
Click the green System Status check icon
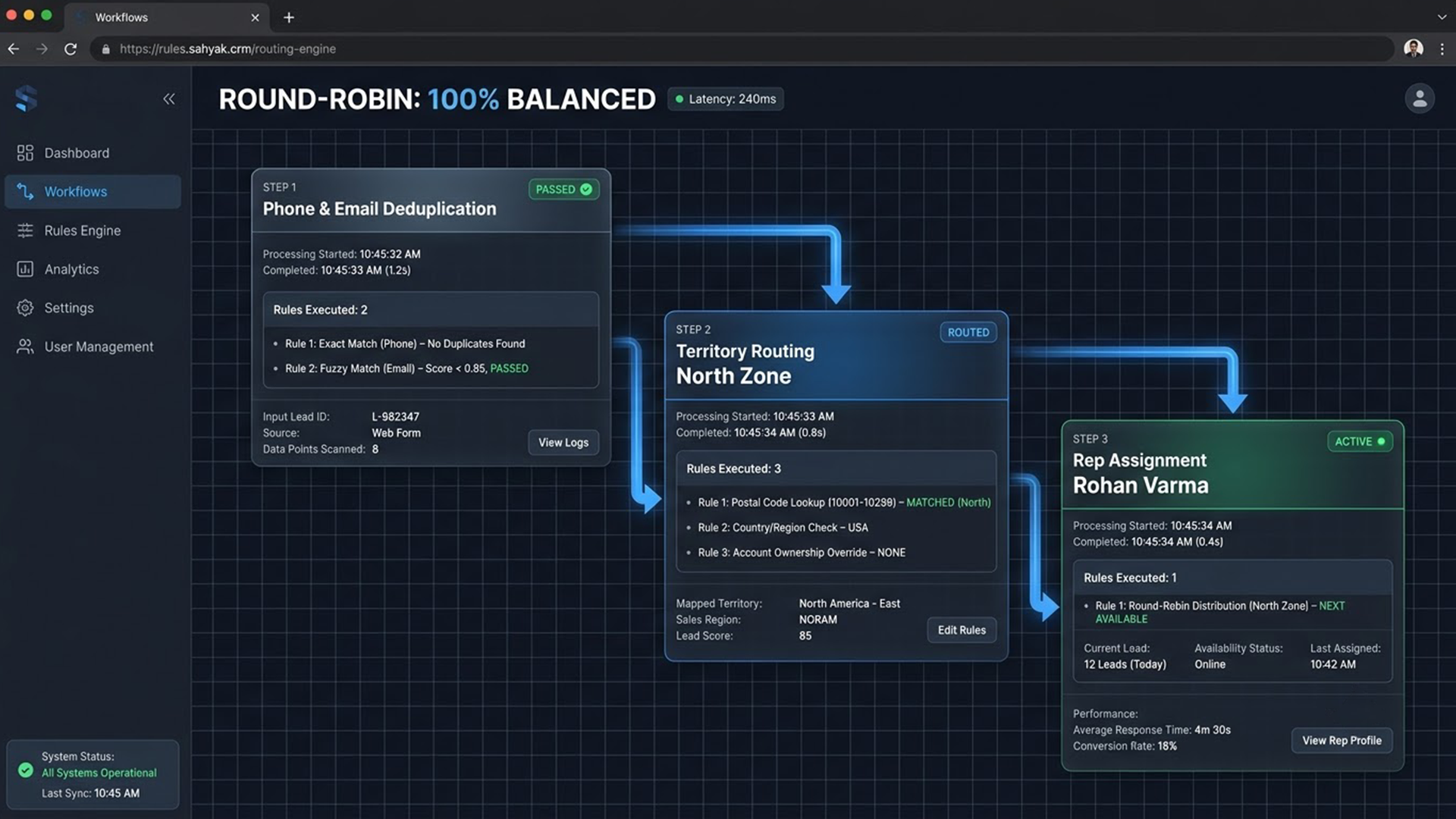pos(26,770)
